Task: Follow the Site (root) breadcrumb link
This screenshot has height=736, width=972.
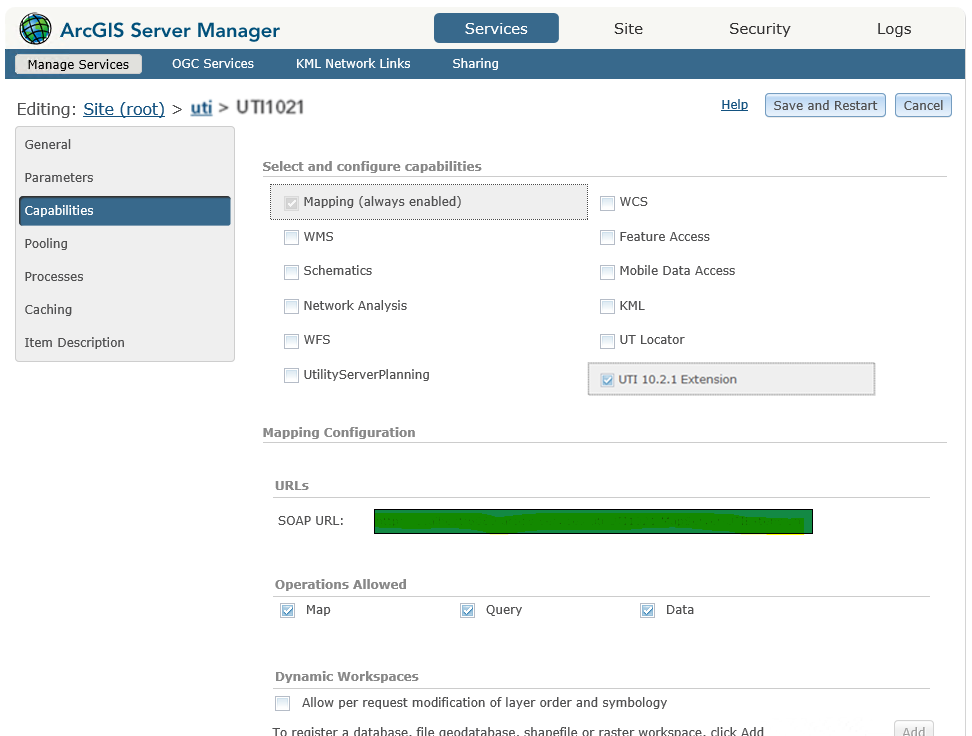Action: tap(124, 109)
